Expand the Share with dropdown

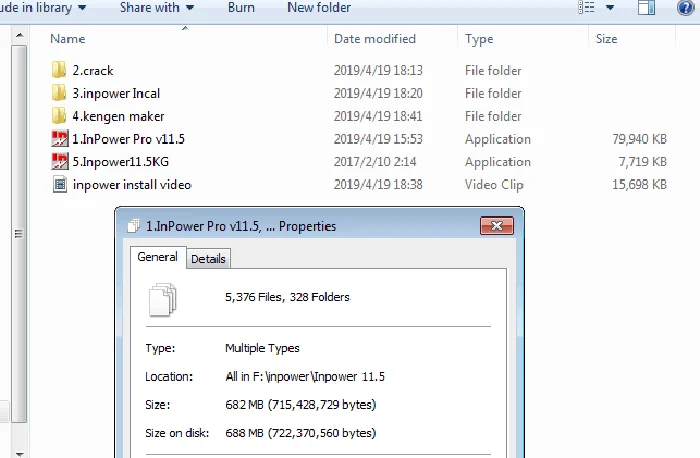(157, 8)
